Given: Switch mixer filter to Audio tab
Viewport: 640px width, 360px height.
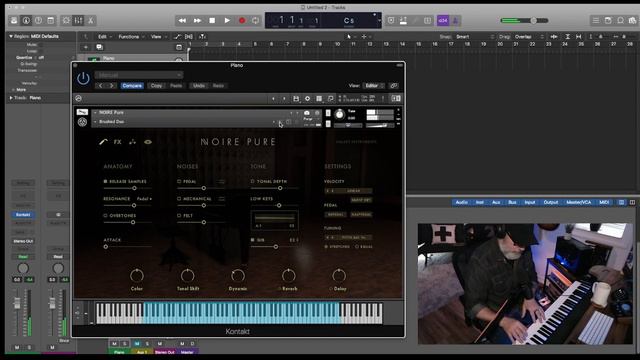Looking at the screenshot, I should (x=462, y=202).
